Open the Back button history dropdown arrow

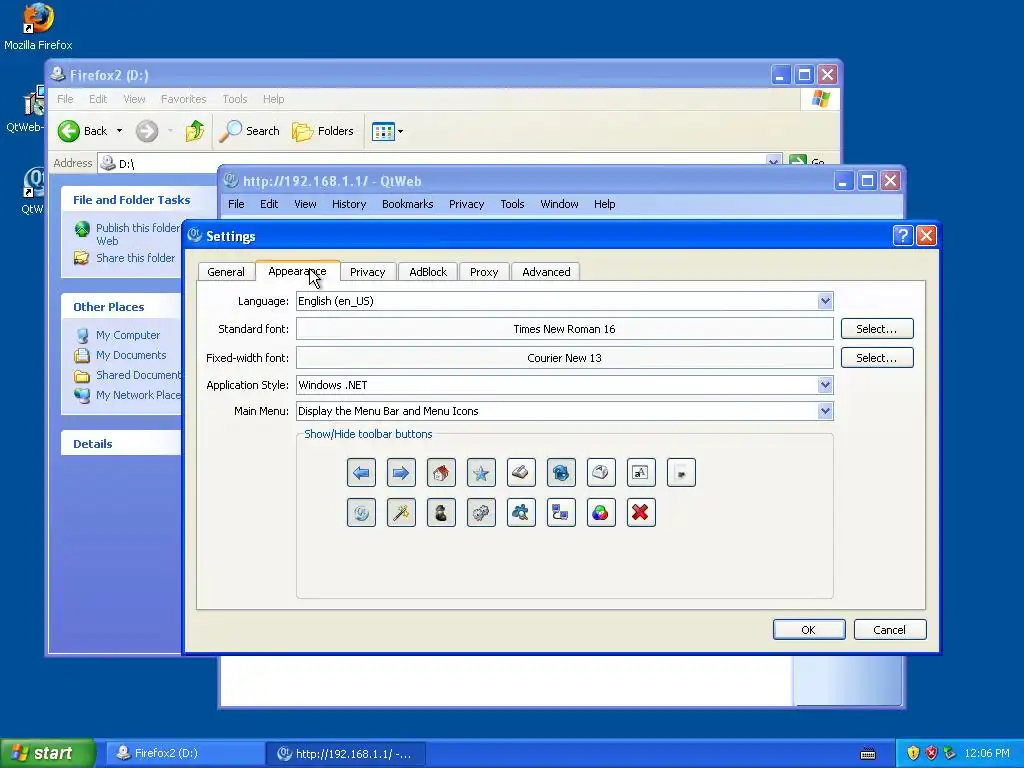click(119, 131)
